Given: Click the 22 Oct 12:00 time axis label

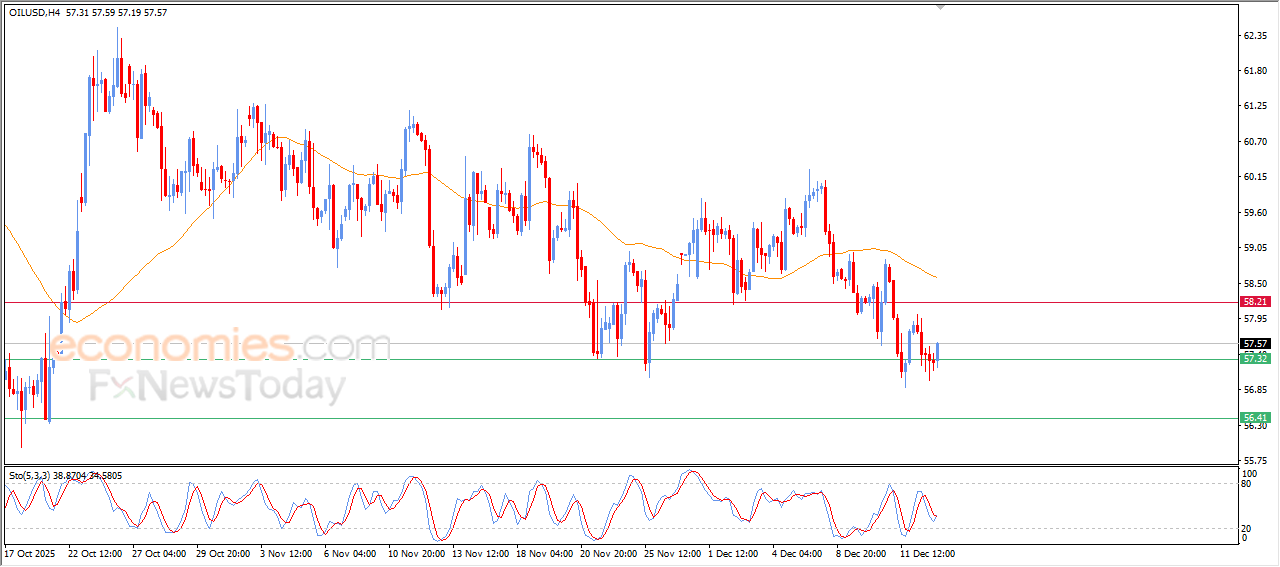Looking at the screenshot, I should 96,552.
